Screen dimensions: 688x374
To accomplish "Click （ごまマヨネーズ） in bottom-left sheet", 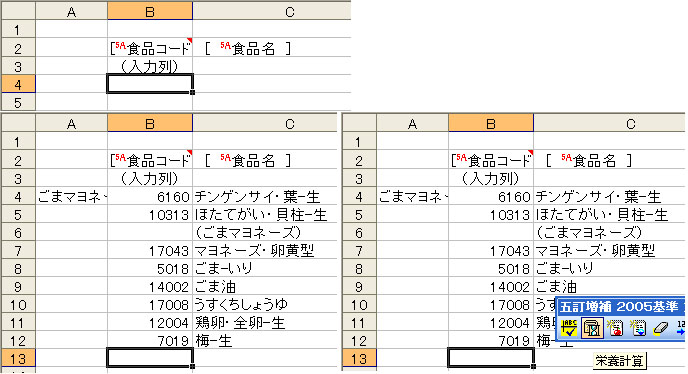I will pyautogui.click(x=248, y=232).
